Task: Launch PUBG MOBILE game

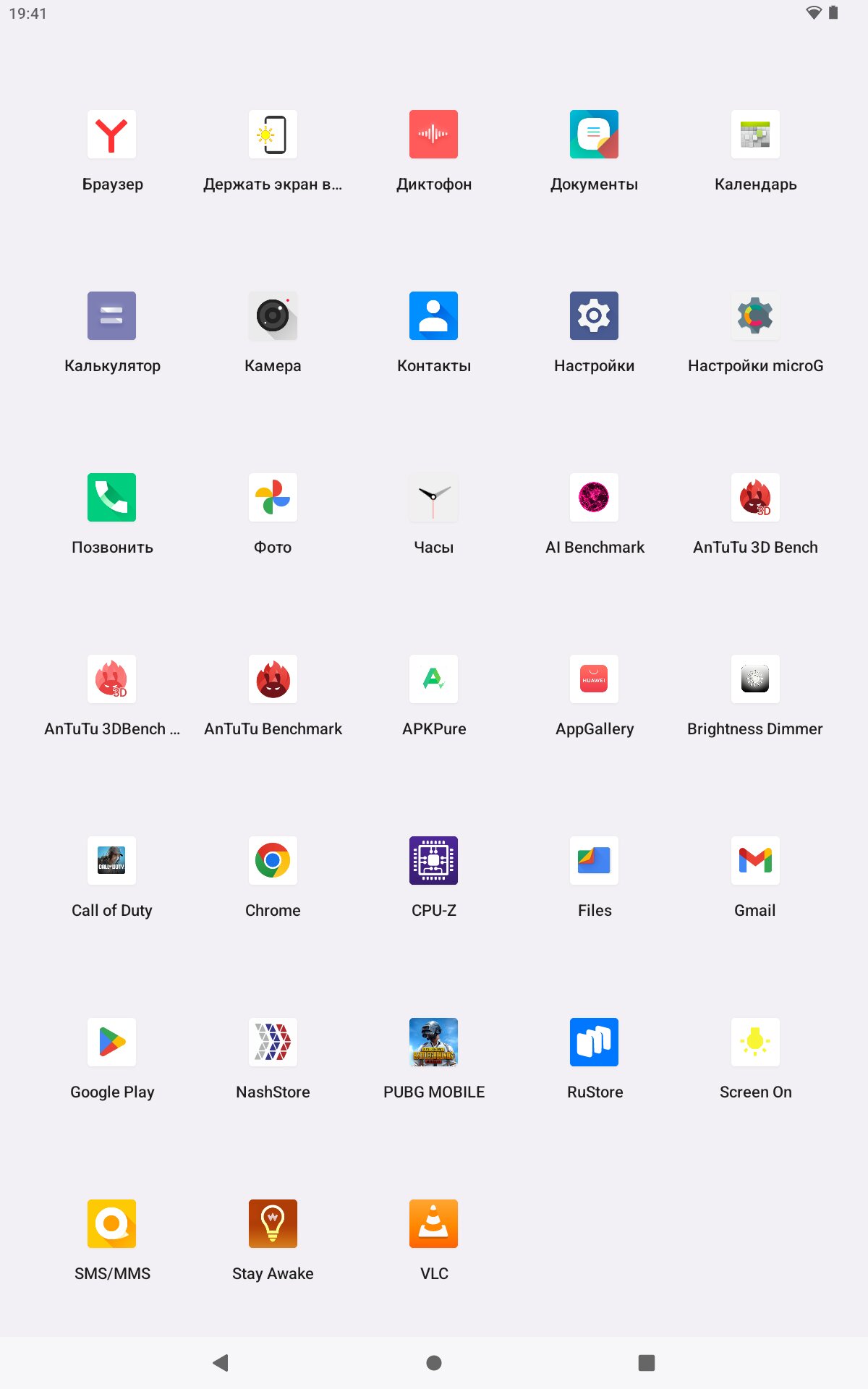Action: [433, 1042]
